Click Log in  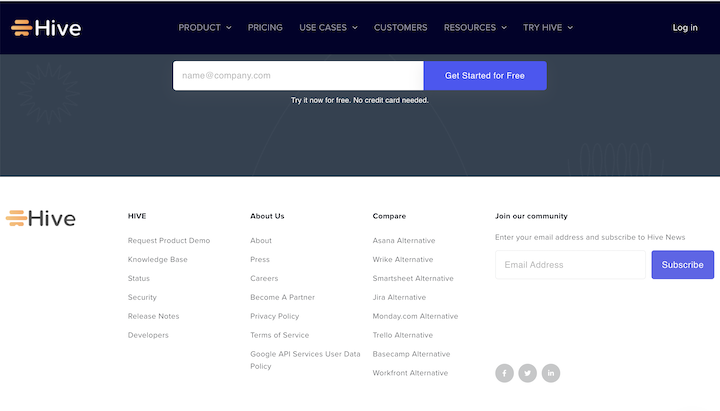click(x=685, y=28)
